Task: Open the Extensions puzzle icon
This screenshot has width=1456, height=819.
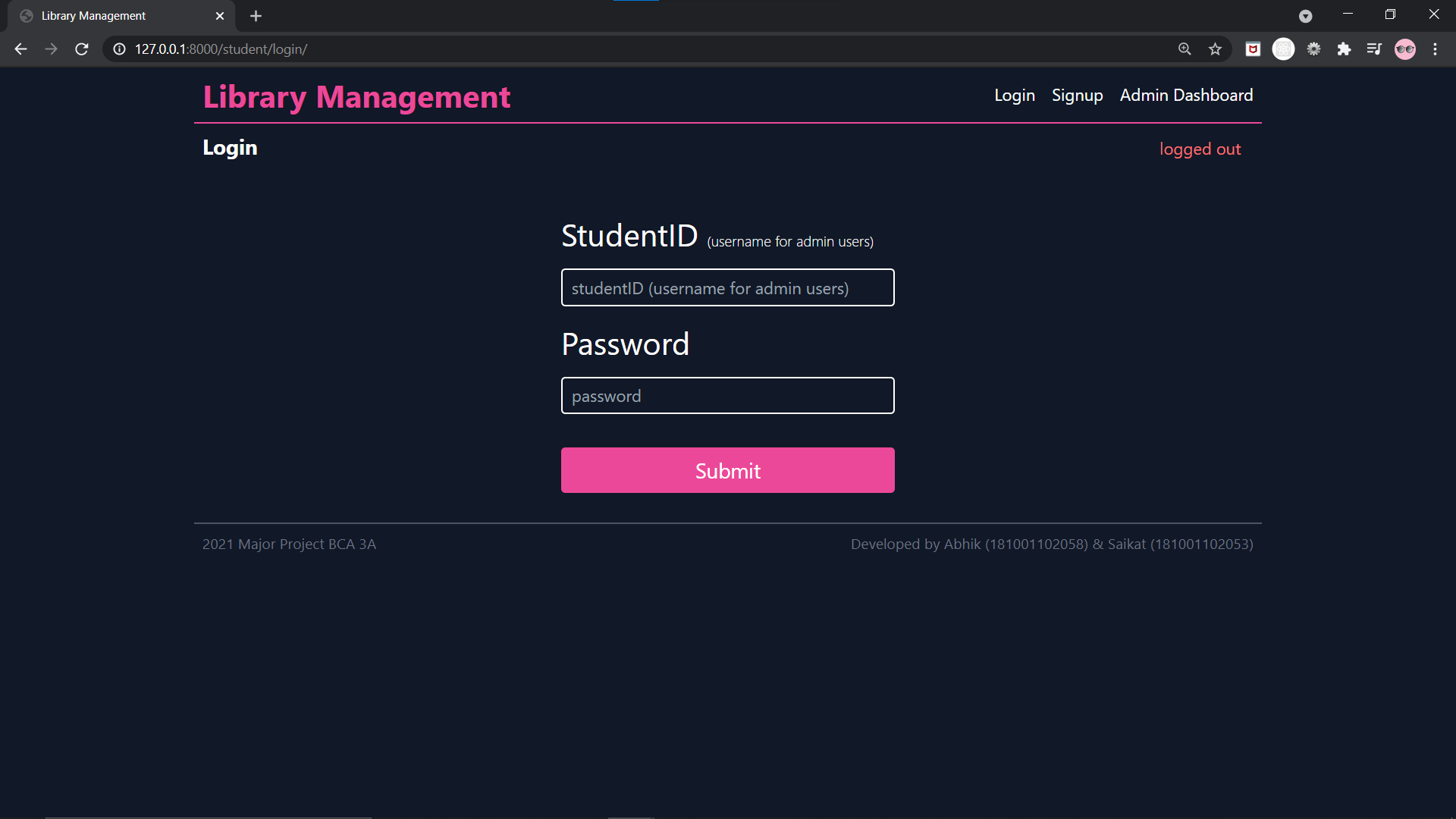Action: [x=1344, y=49]
